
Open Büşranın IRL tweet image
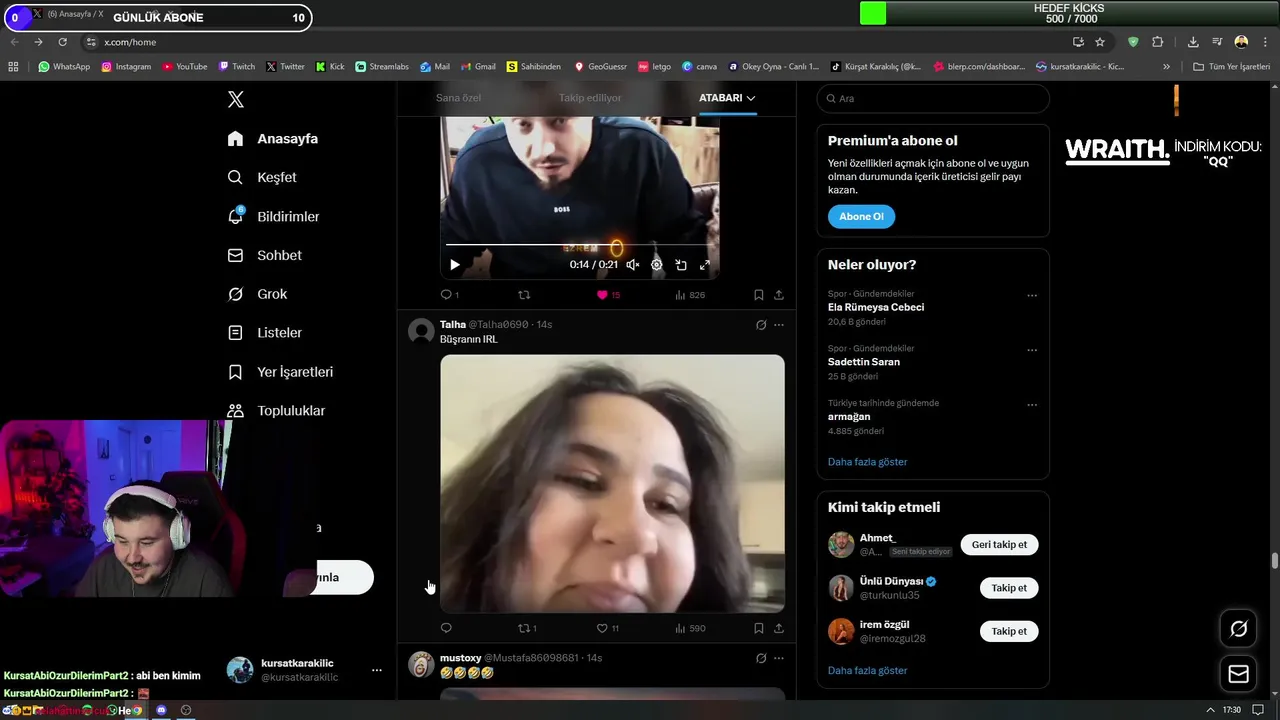[612, 483]
